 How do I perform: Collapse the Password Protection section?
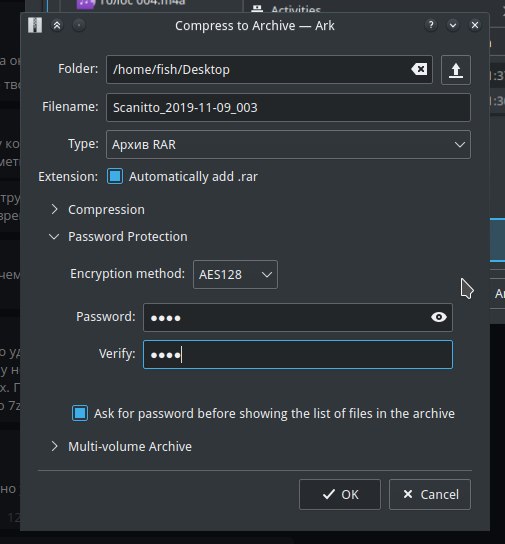coord(119,237)
